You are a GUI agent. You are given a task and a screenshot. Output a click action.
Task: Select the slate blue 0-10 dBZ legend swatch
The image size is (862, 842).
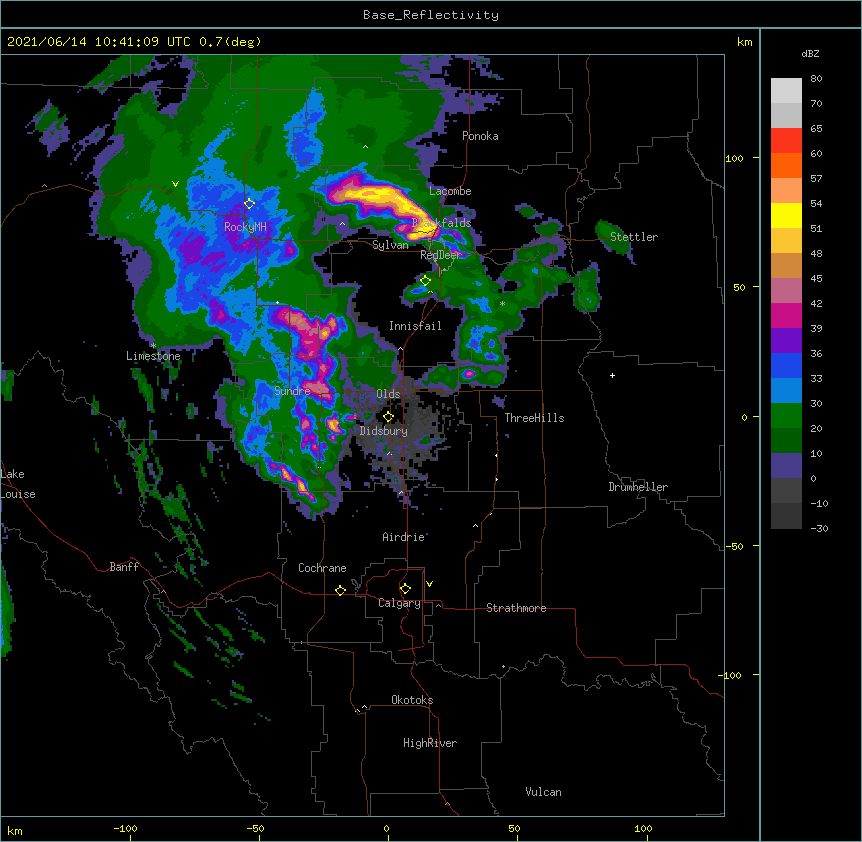pos(786,466)
